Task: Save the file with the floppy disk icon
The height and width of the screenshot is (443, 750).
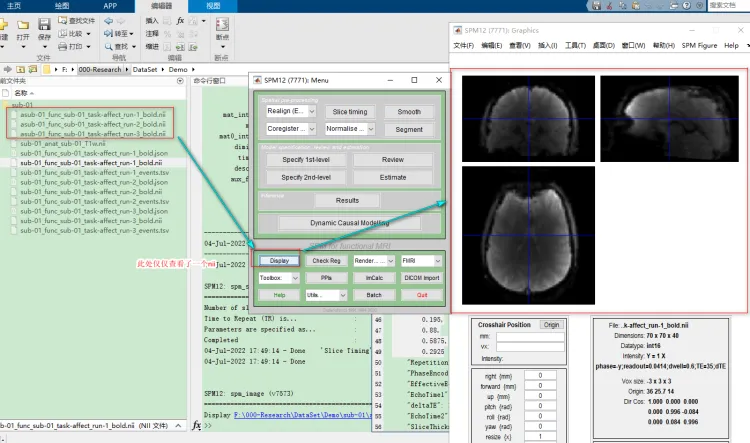Action: (44, 24)
